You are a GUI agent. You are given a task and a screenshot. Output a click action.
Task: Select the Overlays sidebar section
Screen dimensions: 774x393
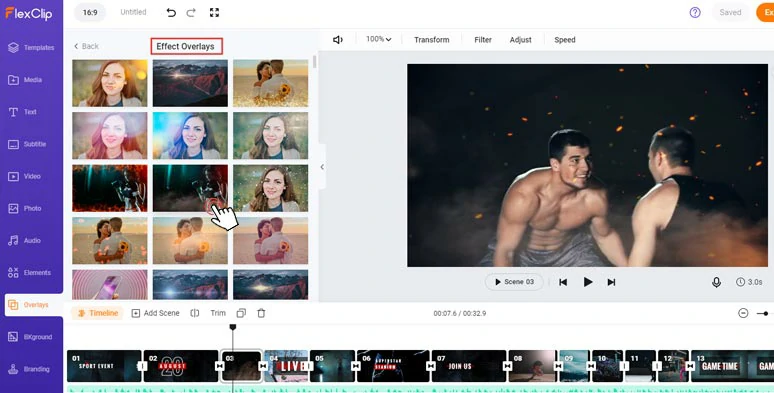tap(34, 305)
